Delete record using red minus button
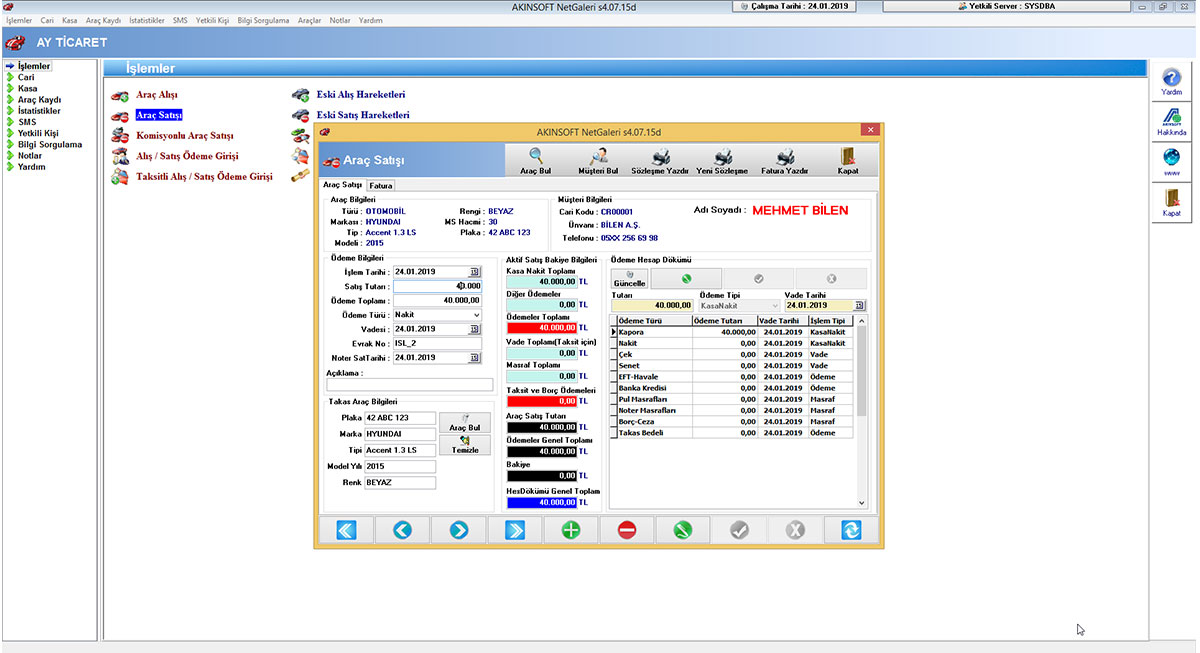 pyautogui.click(x=627, y=530)
